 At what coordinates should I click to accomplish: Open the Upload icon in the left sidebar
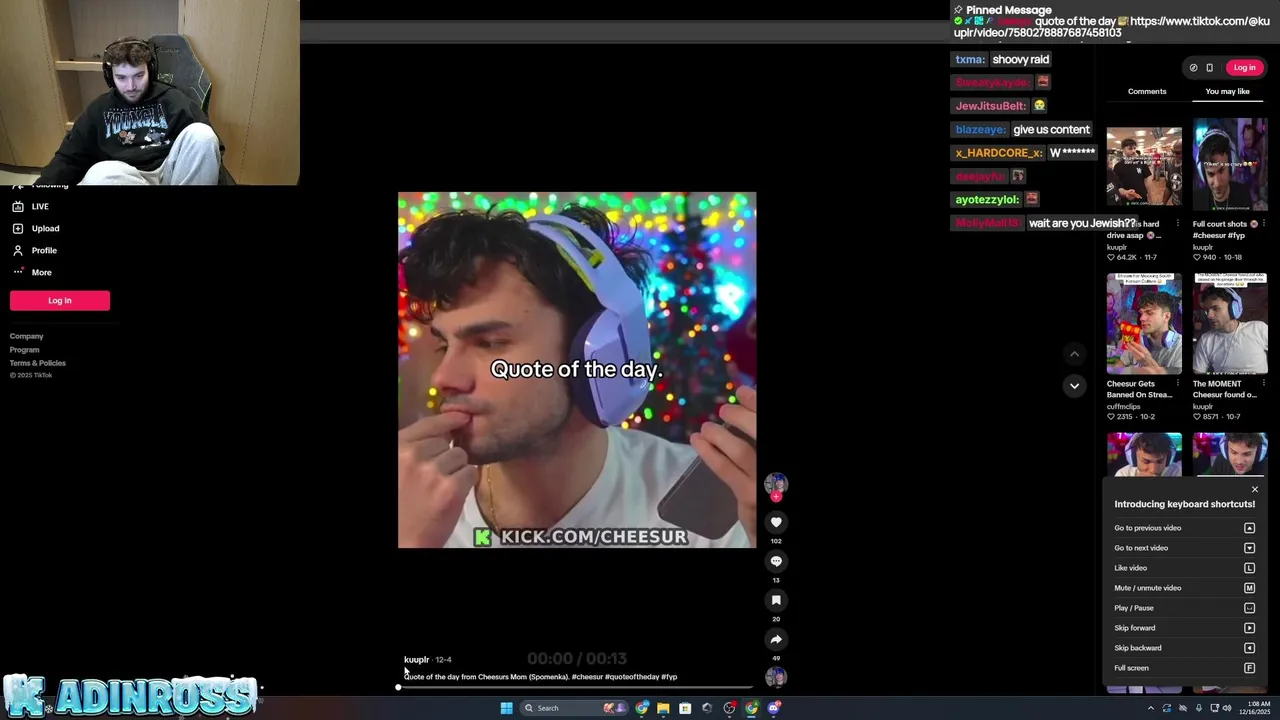click(18, 228)
